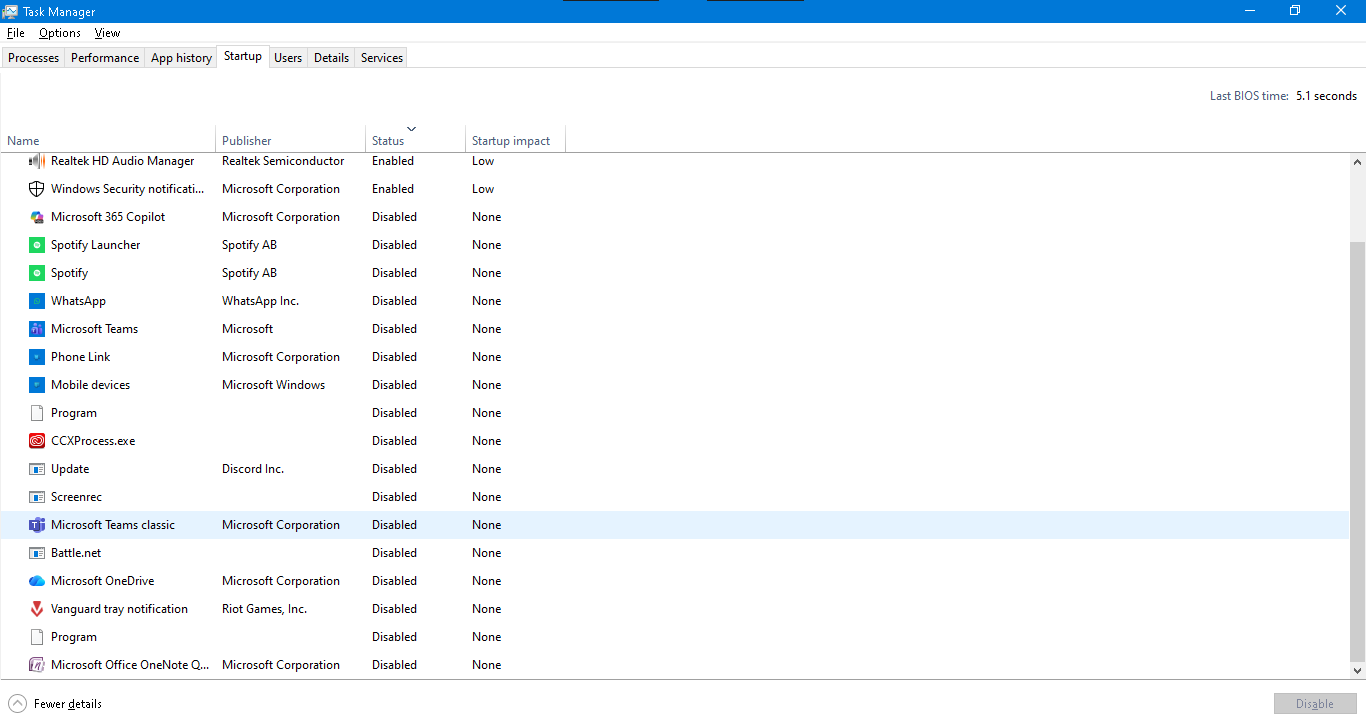
Task: Click the Discord Update row icon
Action: (x=37, y=469)
